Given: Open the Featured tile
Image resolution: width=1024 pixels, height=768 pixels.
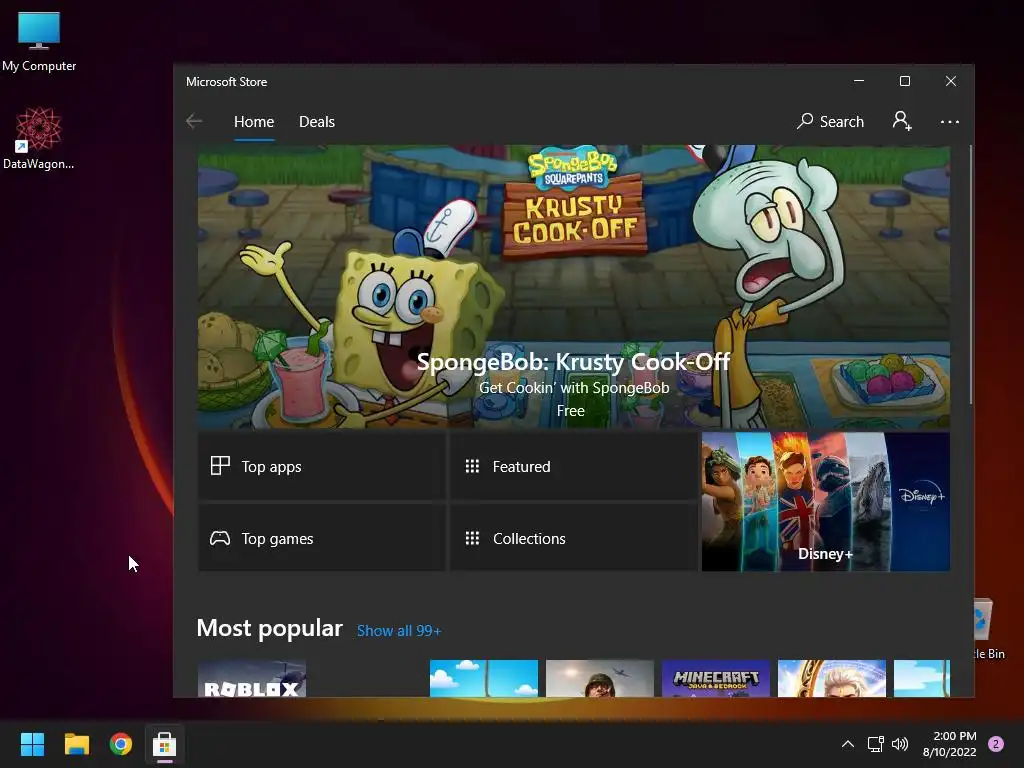Looking at the screenshot, I should [573, 466].
